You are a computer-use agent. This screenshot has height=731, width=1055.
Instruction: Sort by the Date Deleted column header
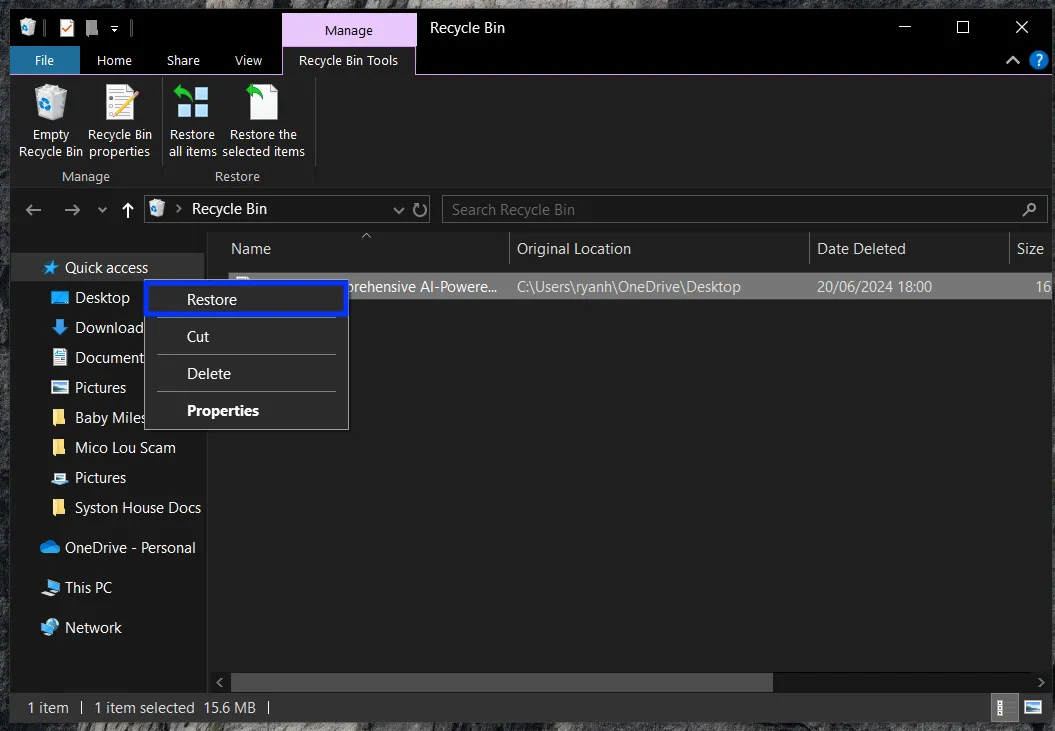click(x=861, y=249)
